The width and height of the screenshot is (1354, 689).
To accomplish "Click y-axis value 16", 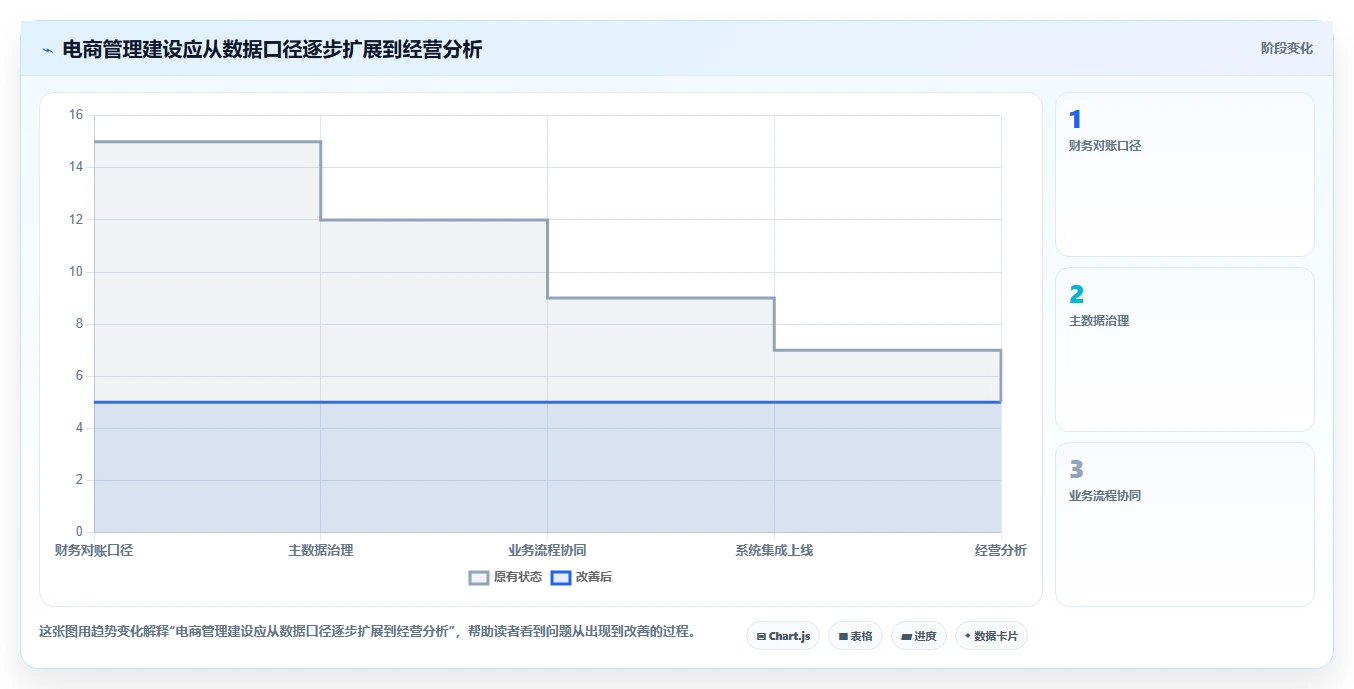I will pyautogui.click(x=76, y=115).
